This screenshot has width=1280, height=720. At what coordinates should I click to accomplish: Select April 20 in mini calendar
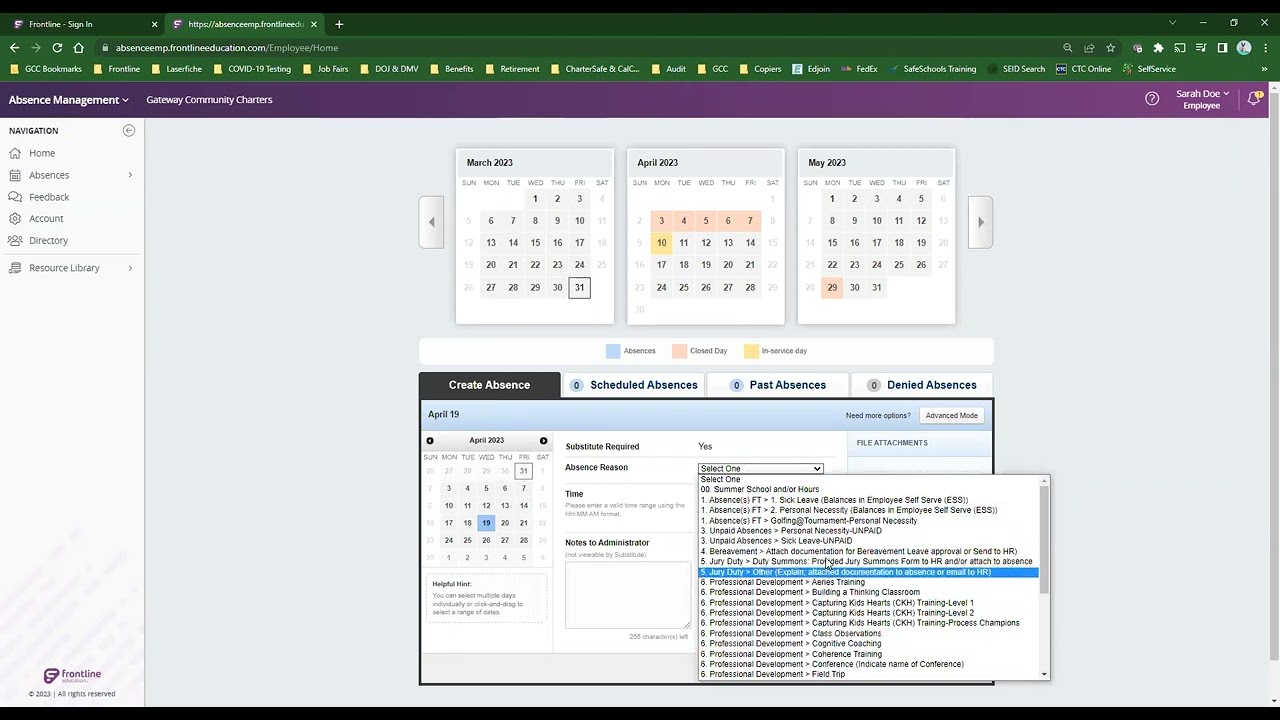505,523
